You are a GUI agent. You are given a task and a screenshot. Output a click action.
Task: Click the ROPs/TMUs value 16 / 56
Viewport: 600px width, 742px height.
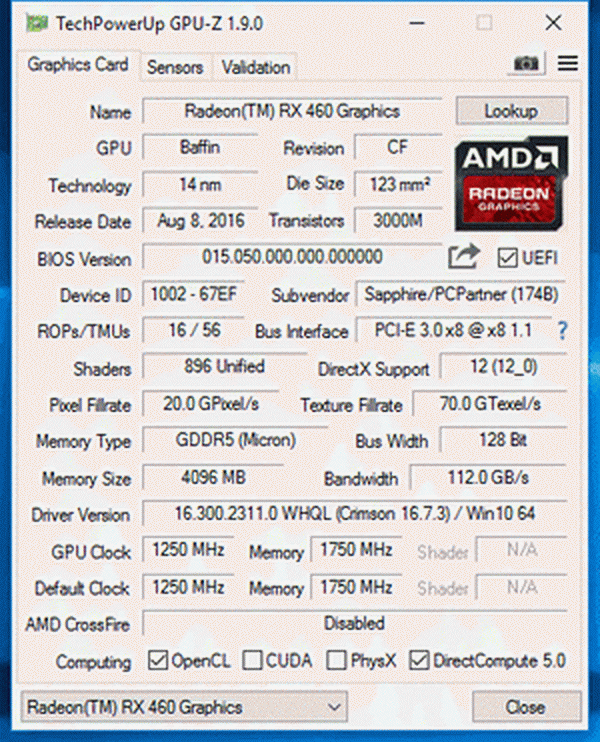(193, 330)
